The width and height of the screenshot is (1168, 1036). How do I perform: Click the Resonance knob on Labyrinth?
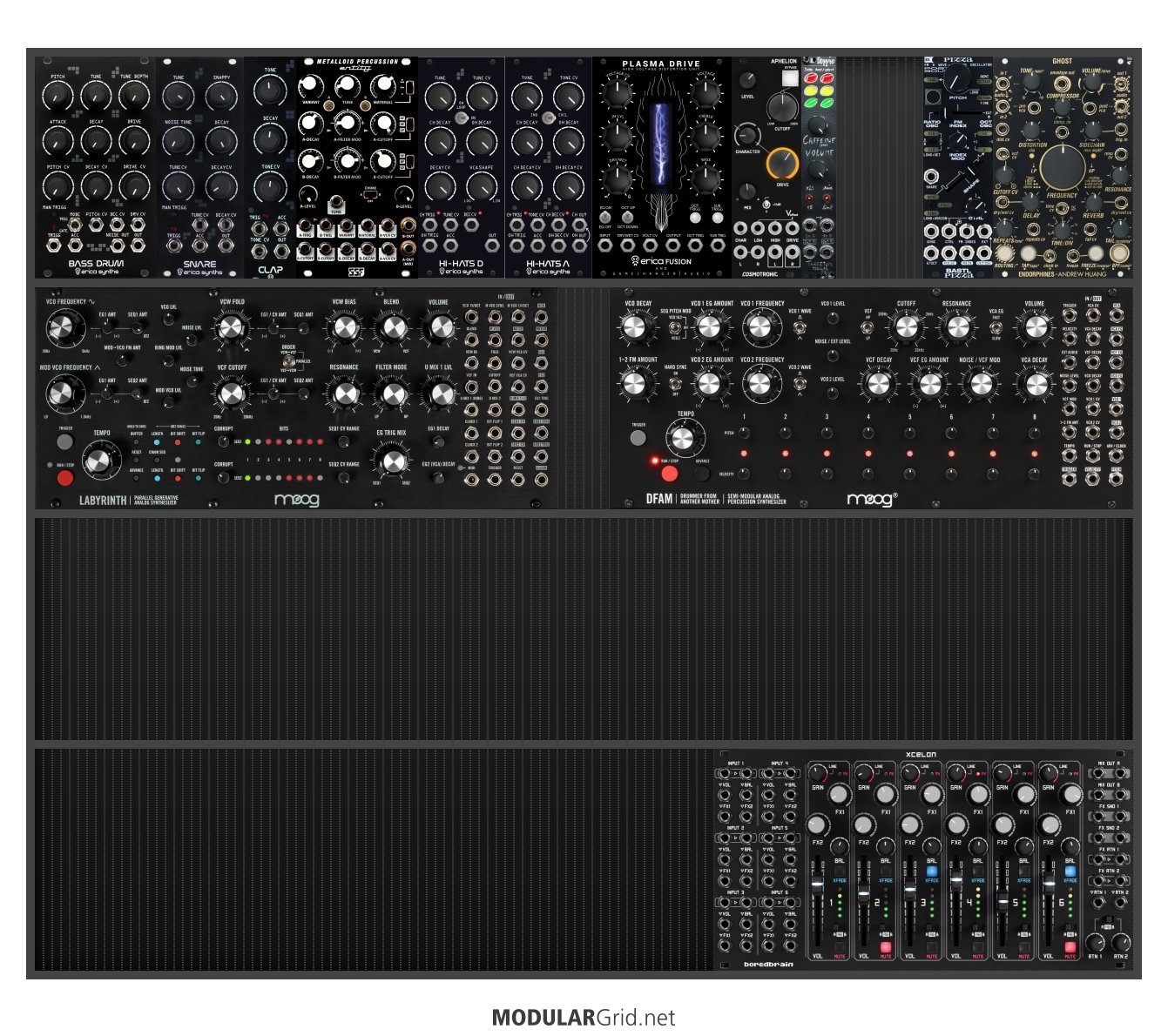coord(345,394)
